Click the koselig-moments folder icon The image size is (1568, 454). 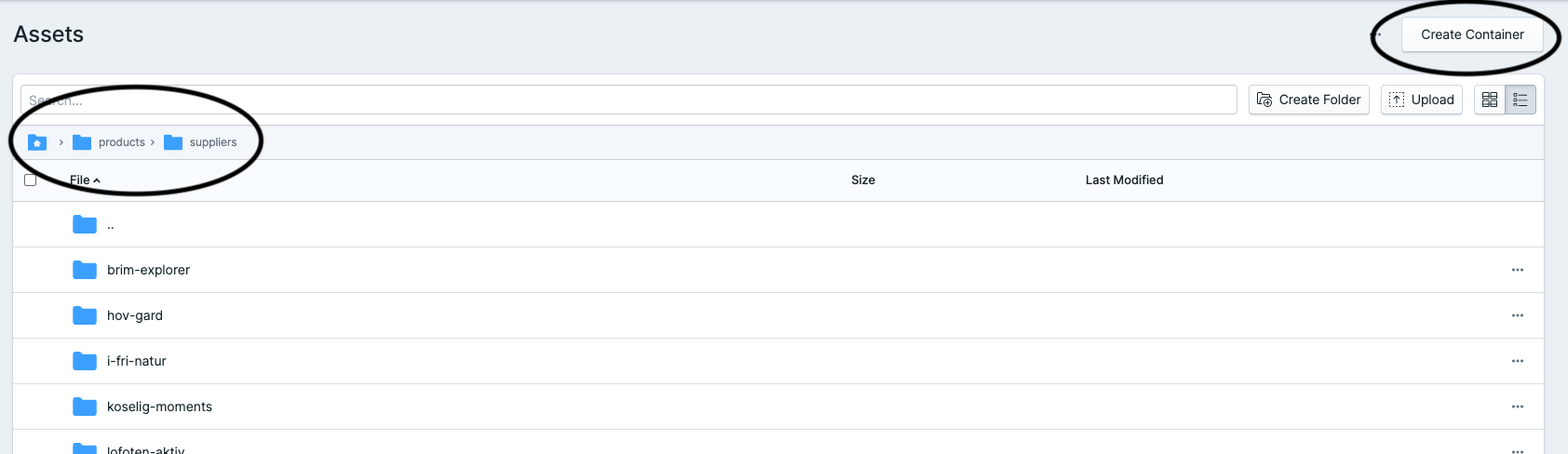[x=85, y=407]
